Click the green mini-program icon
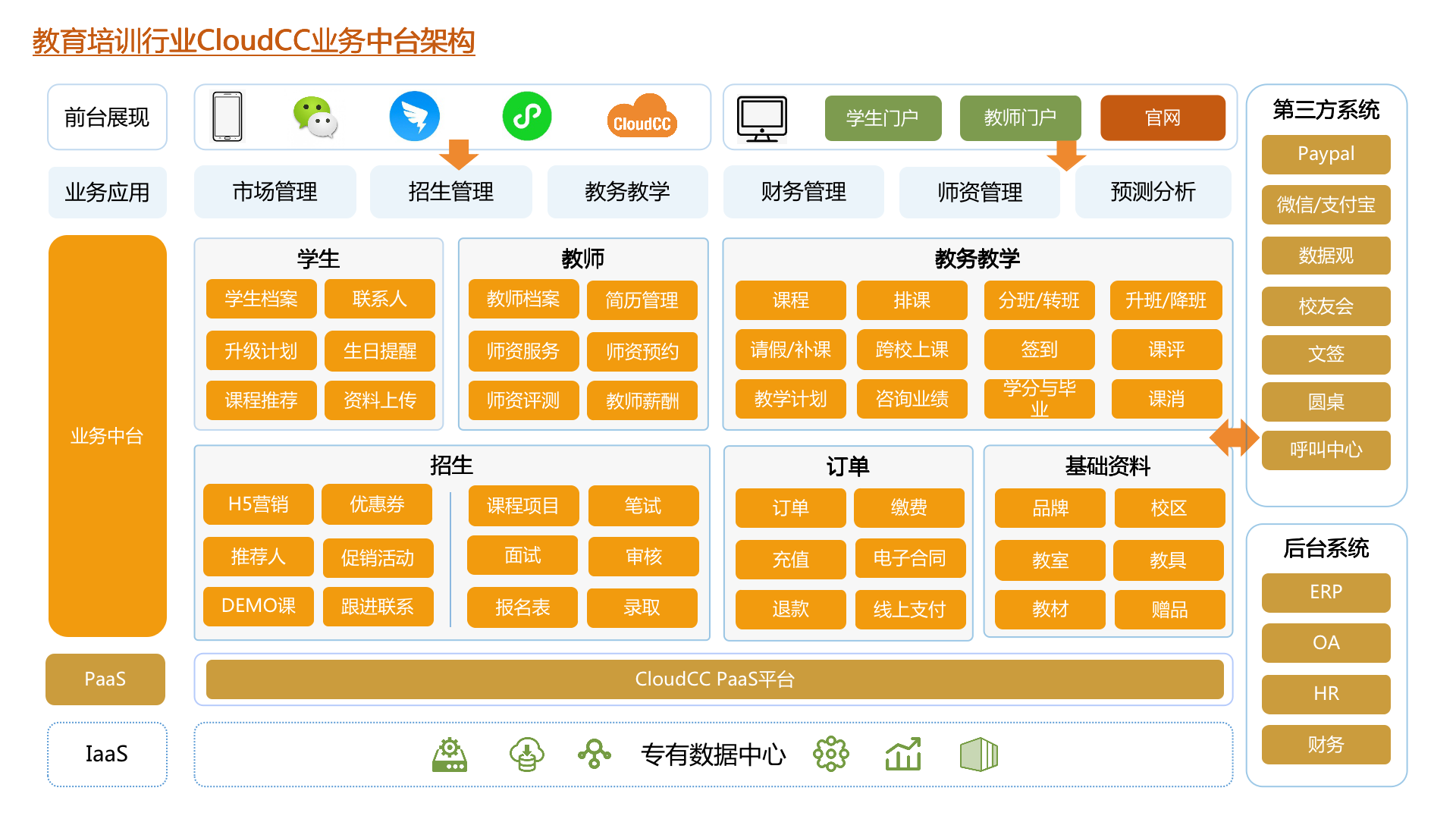Viewport: 1456px width, 819px height. pos(527,117)
